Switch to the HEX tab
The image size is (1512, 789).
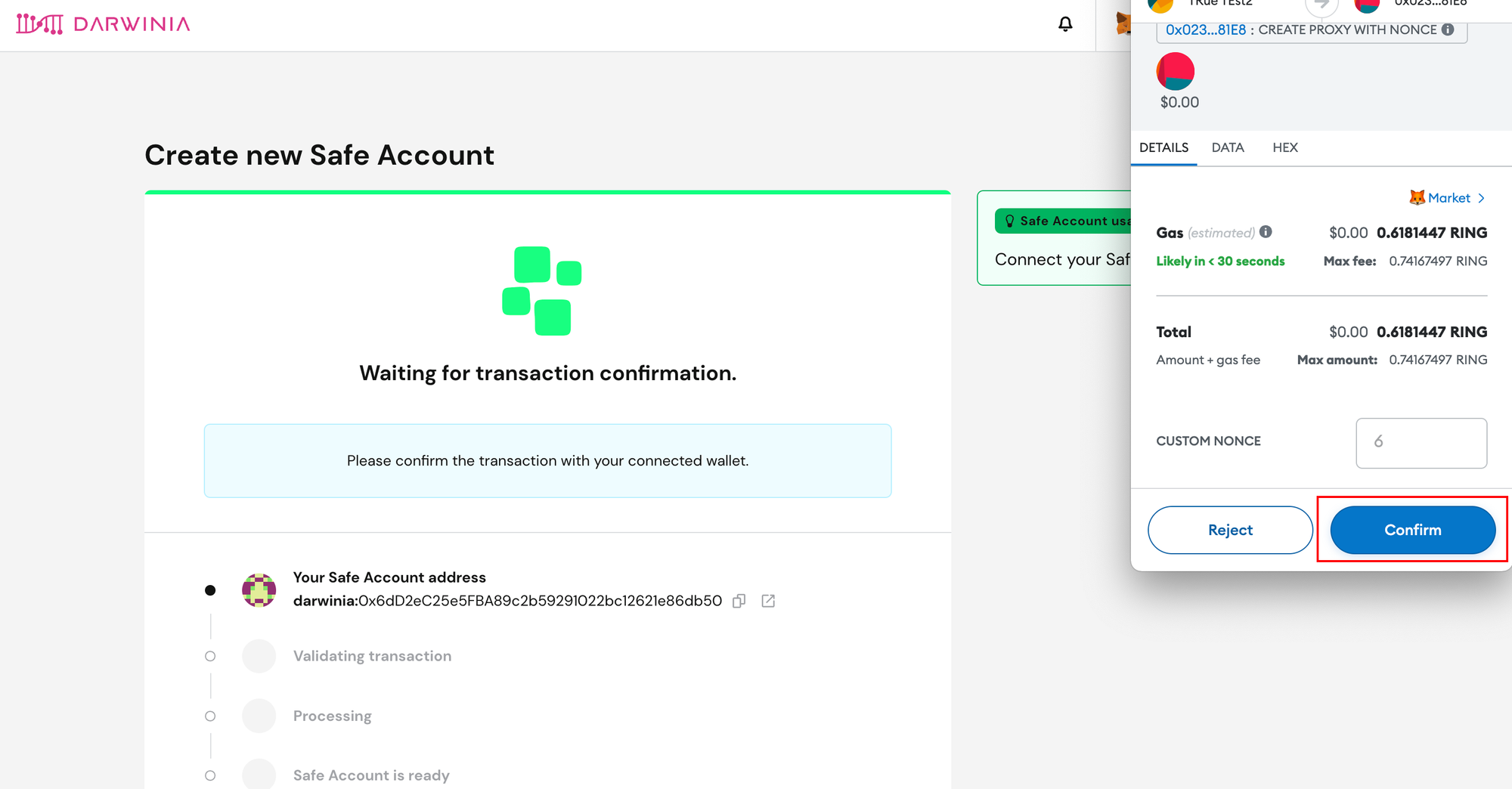(1284, 147)
